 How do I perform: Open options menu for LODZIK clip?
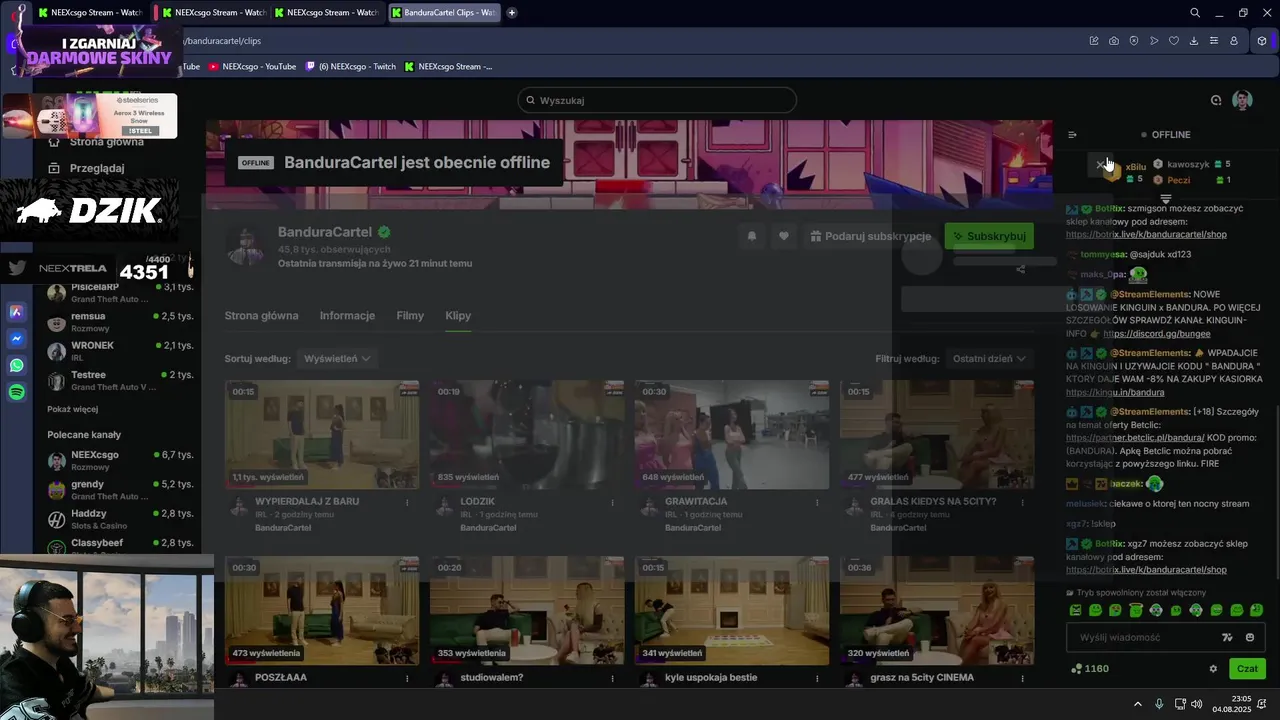(612, 502)
